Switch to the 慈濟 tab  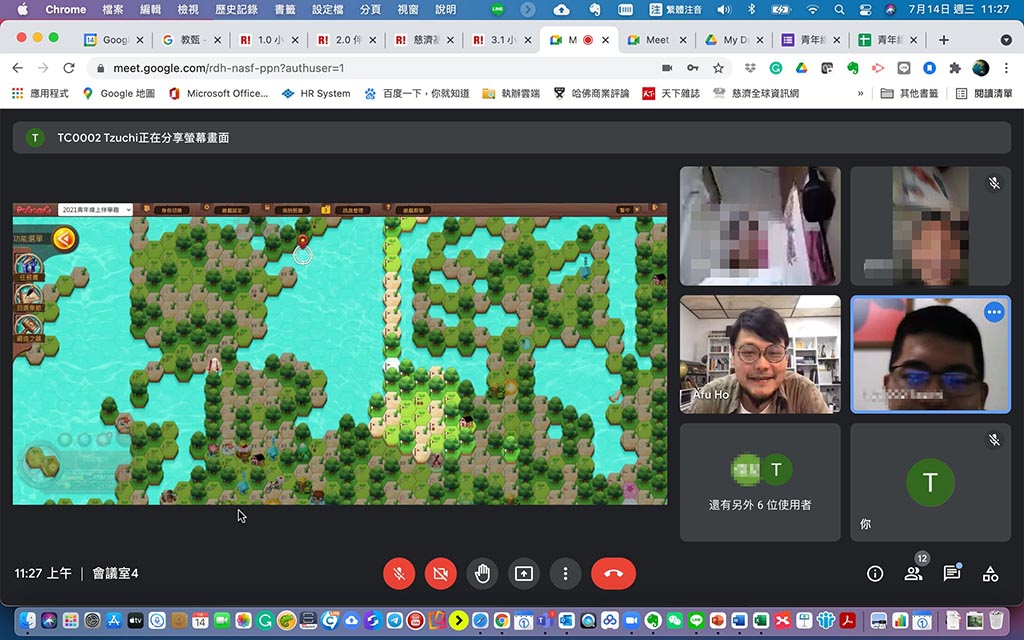point(424,40)
